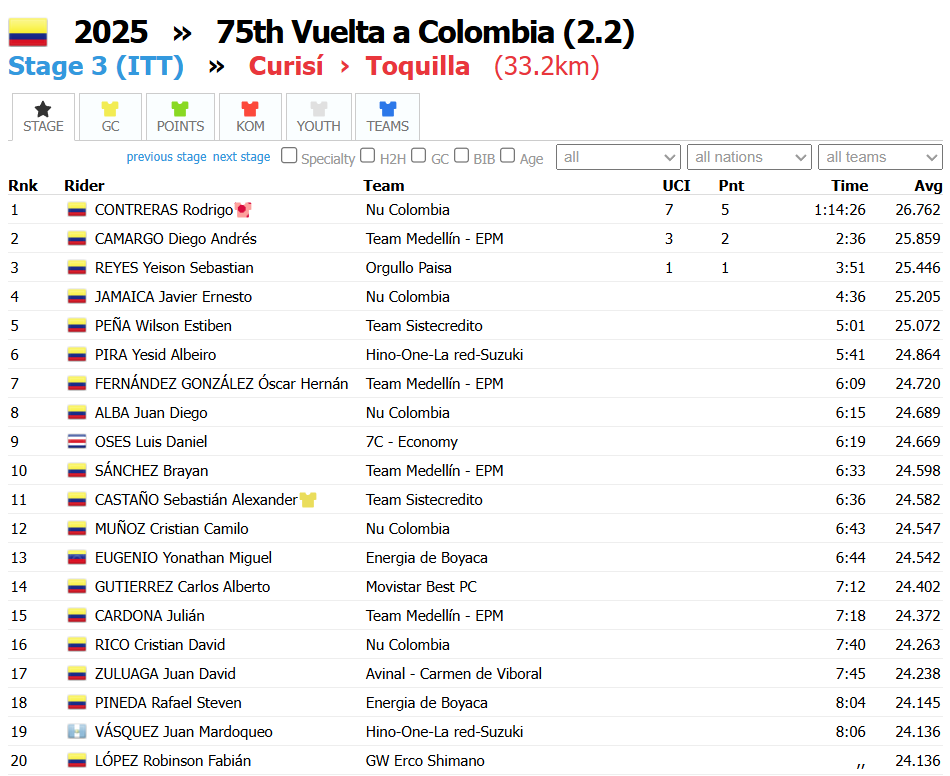Expand the "all teams" dropdown
This screenshot has height=776, width=950.
point(880,157)
